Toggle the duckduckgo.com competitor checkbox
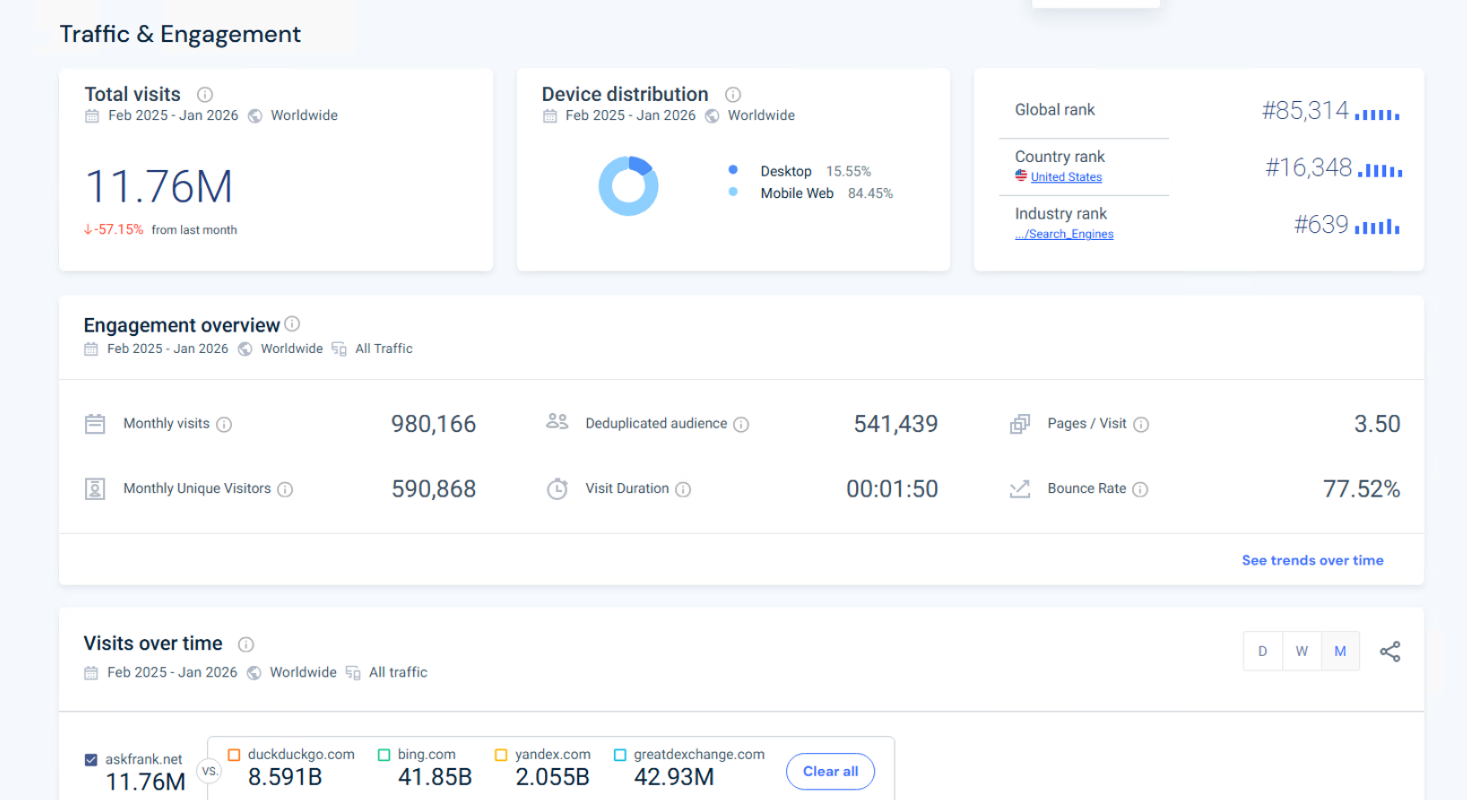 click(x=235, y=755)
